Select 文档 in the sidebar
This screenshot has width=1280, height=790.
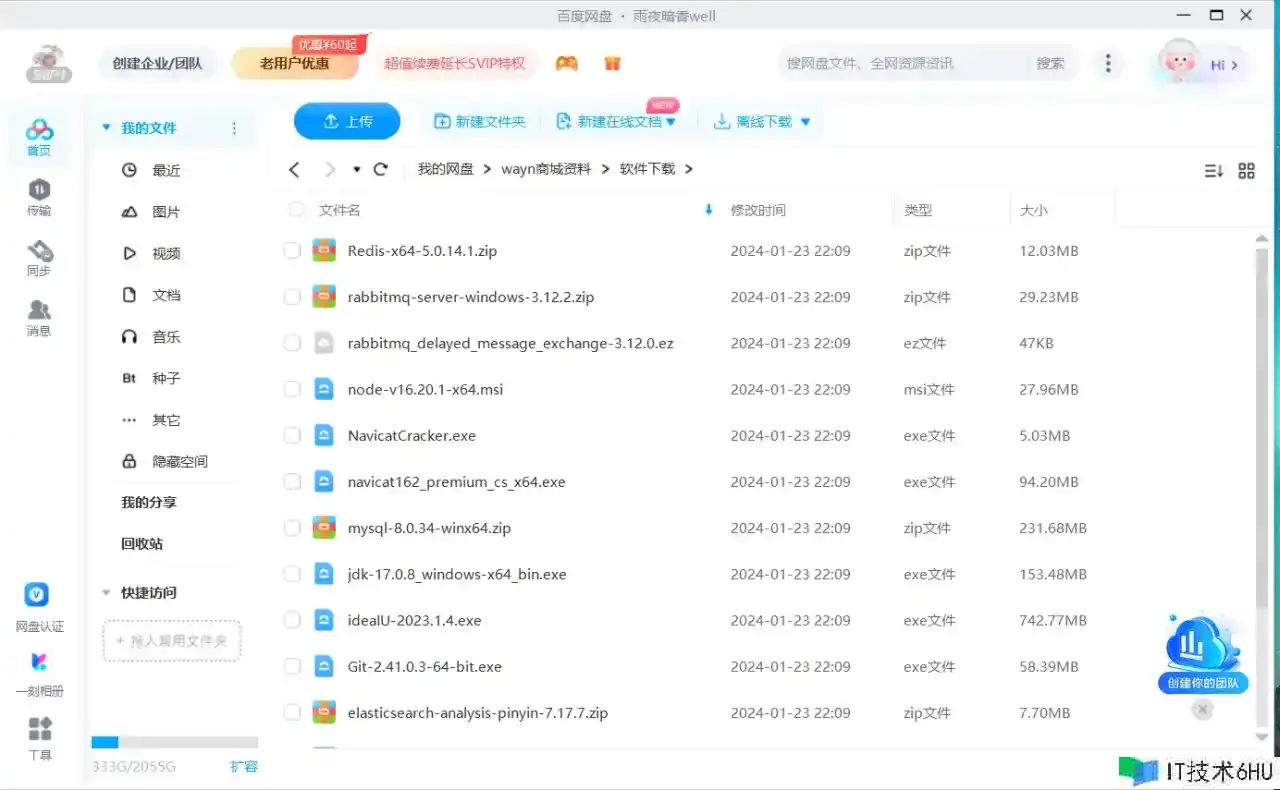(x=166, y=295)
